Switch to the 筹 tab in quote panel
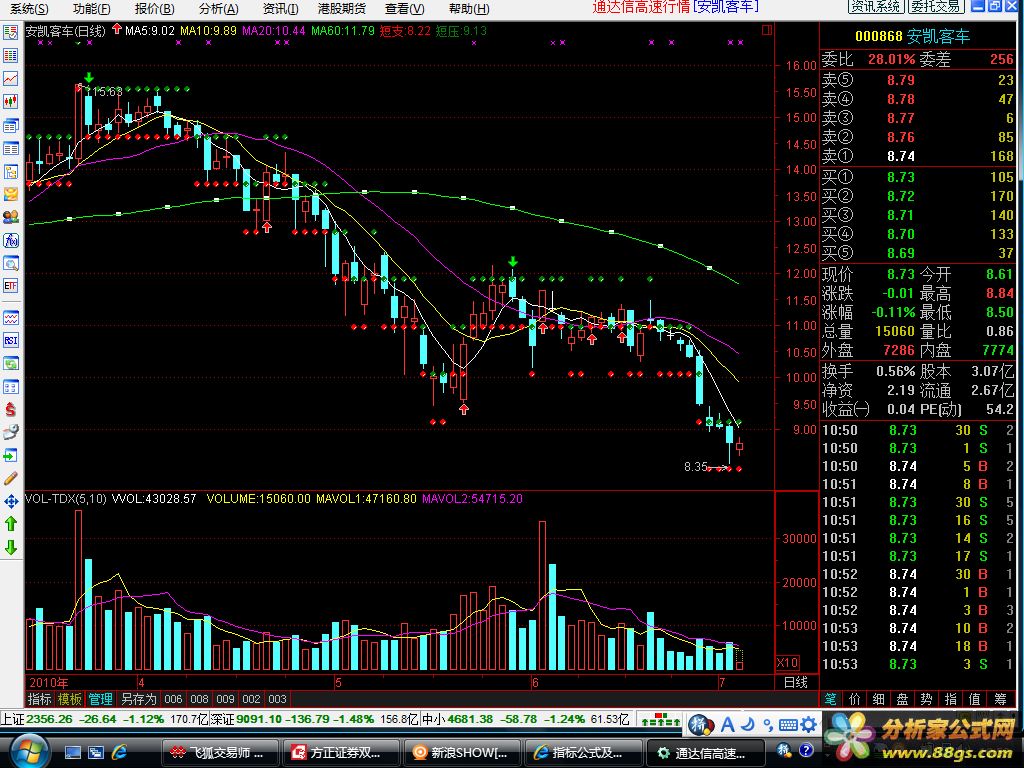The image size is (1024, 768). [x=1000, y=699]
